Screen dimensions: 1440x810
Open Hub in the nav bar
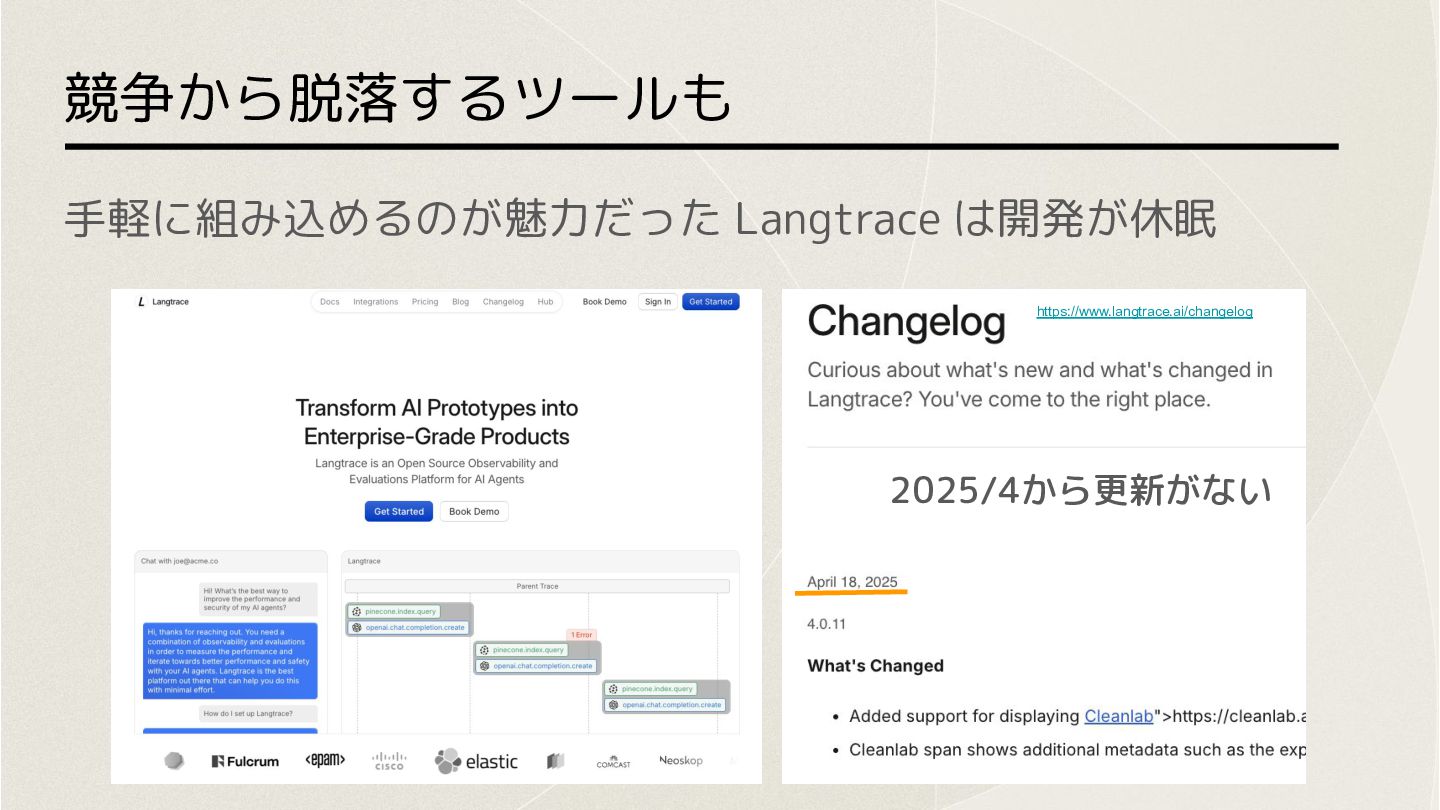(545, 302)
